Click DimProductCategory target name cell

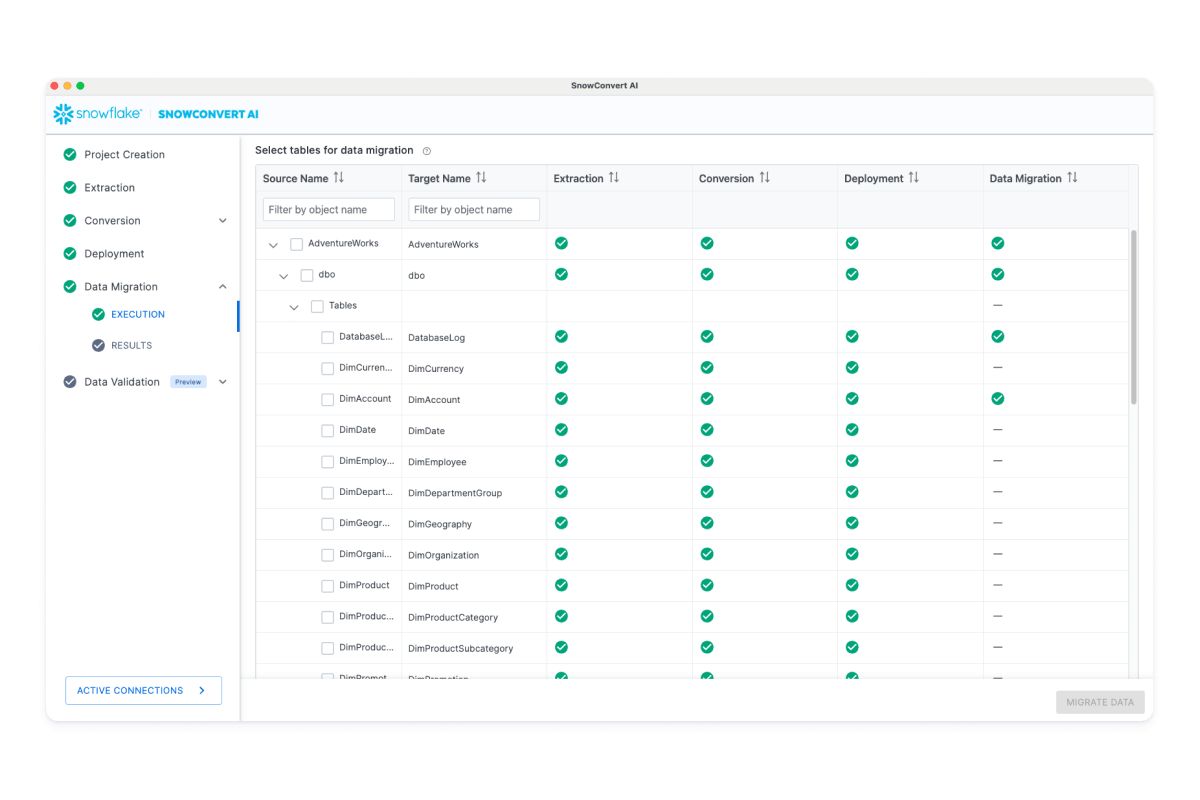(x=453, y=617)
